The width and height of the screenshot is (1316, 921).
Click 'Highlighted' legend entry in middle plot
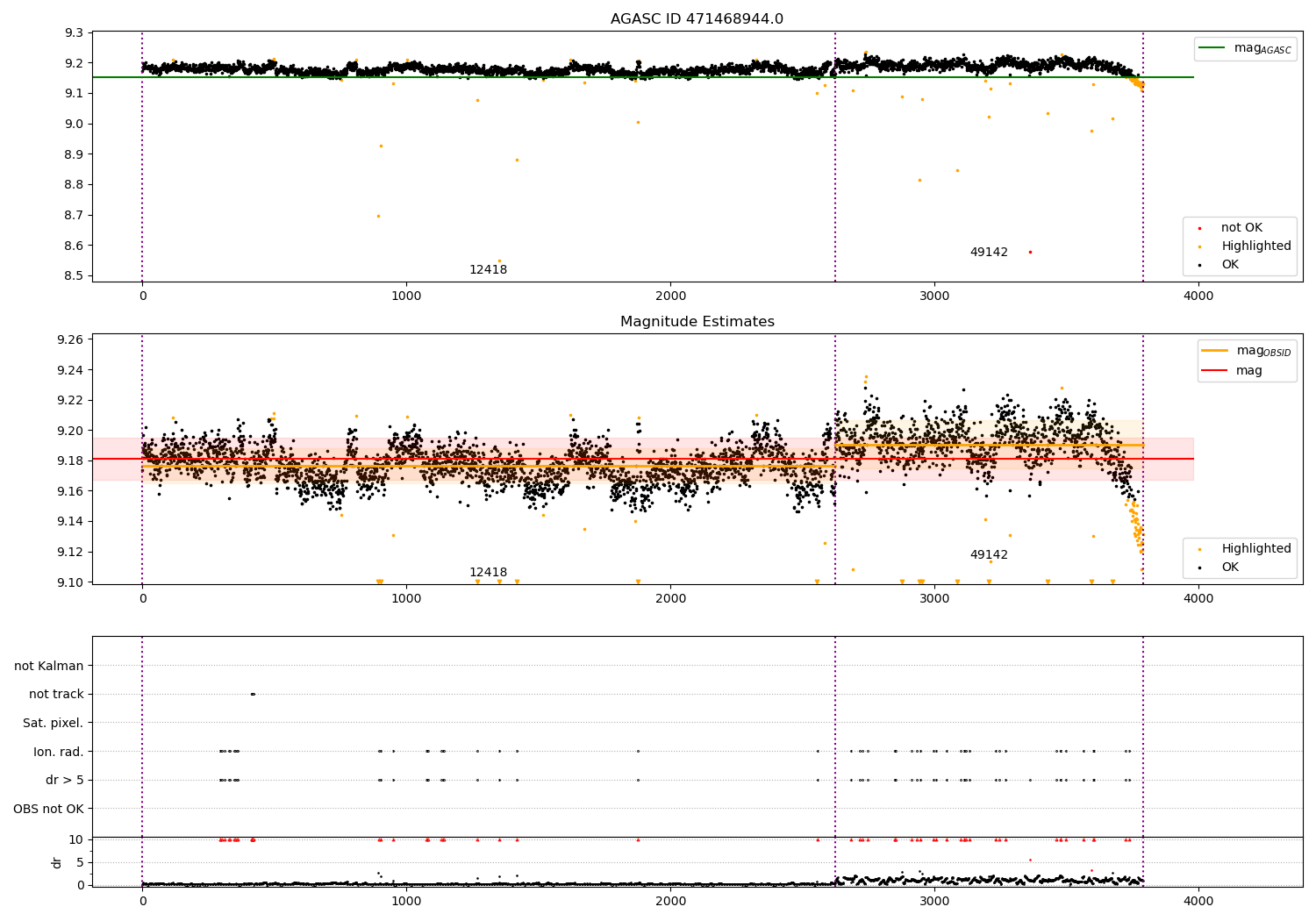[1256, 549]
